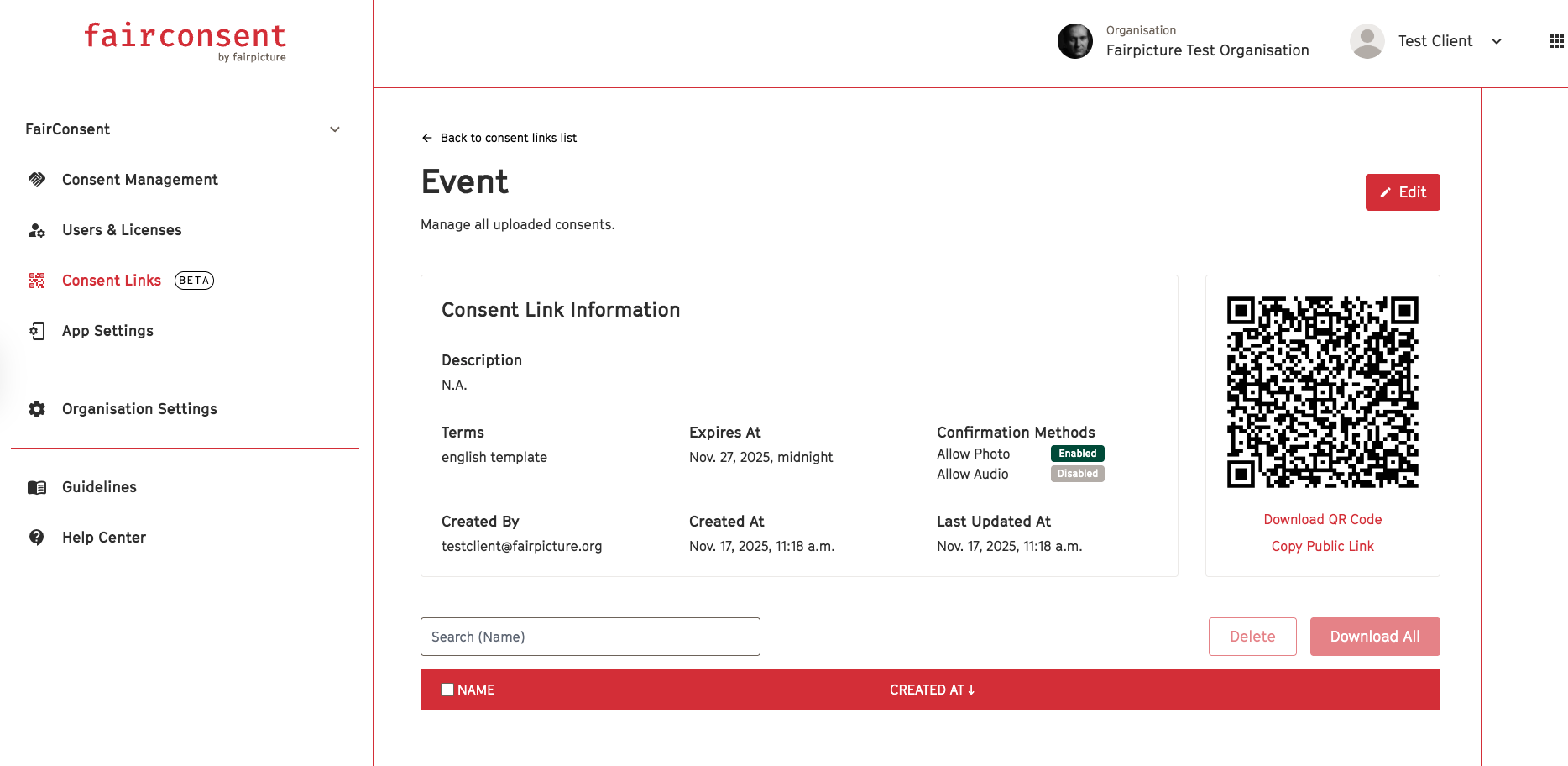The width and height of the screenshot is (1568, 766).
Task: Open Consent Management page
Action: (140, 180)
